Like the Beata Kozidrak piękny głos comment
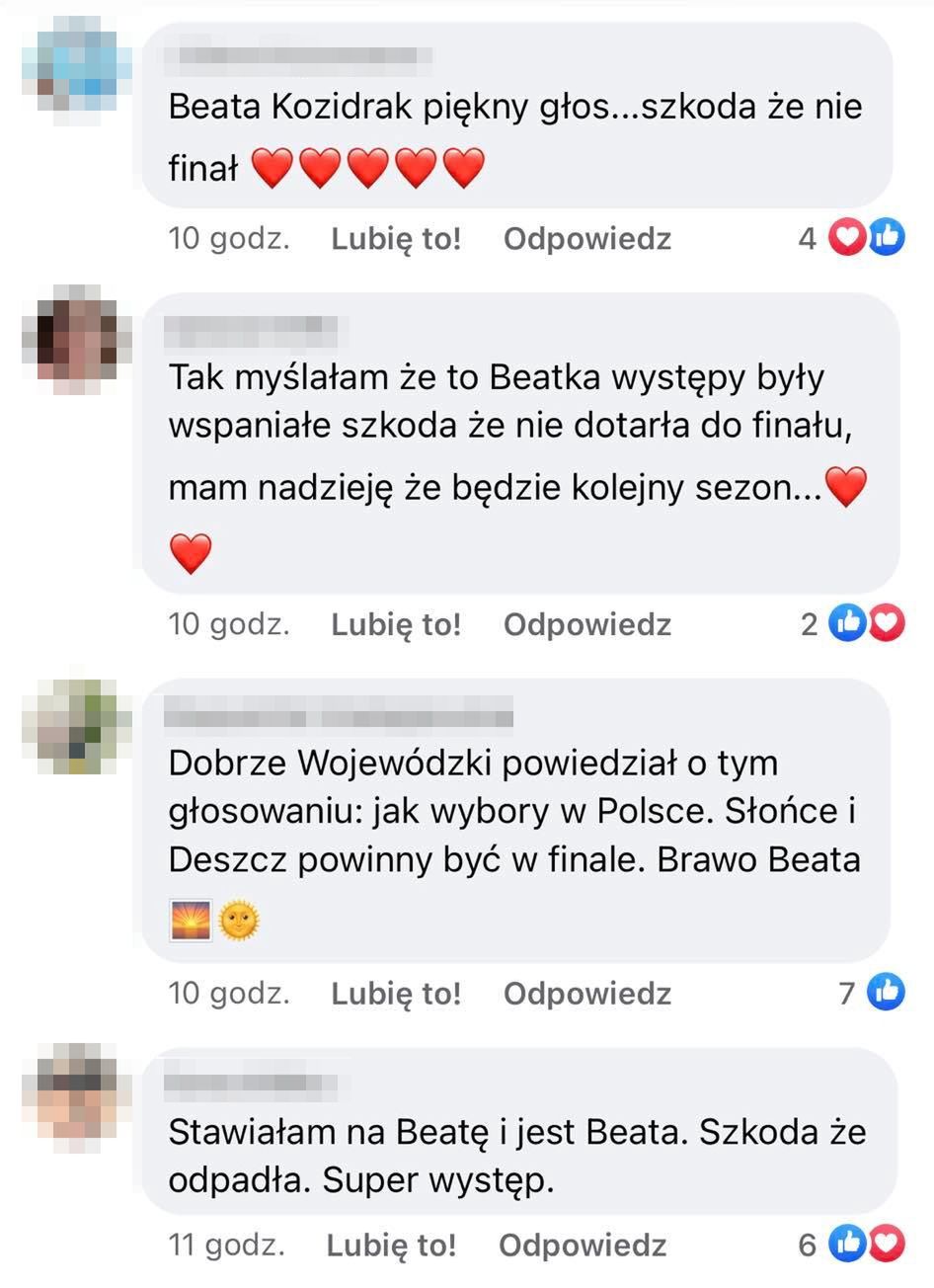934x1288 pixels. [x=396, y=238]
